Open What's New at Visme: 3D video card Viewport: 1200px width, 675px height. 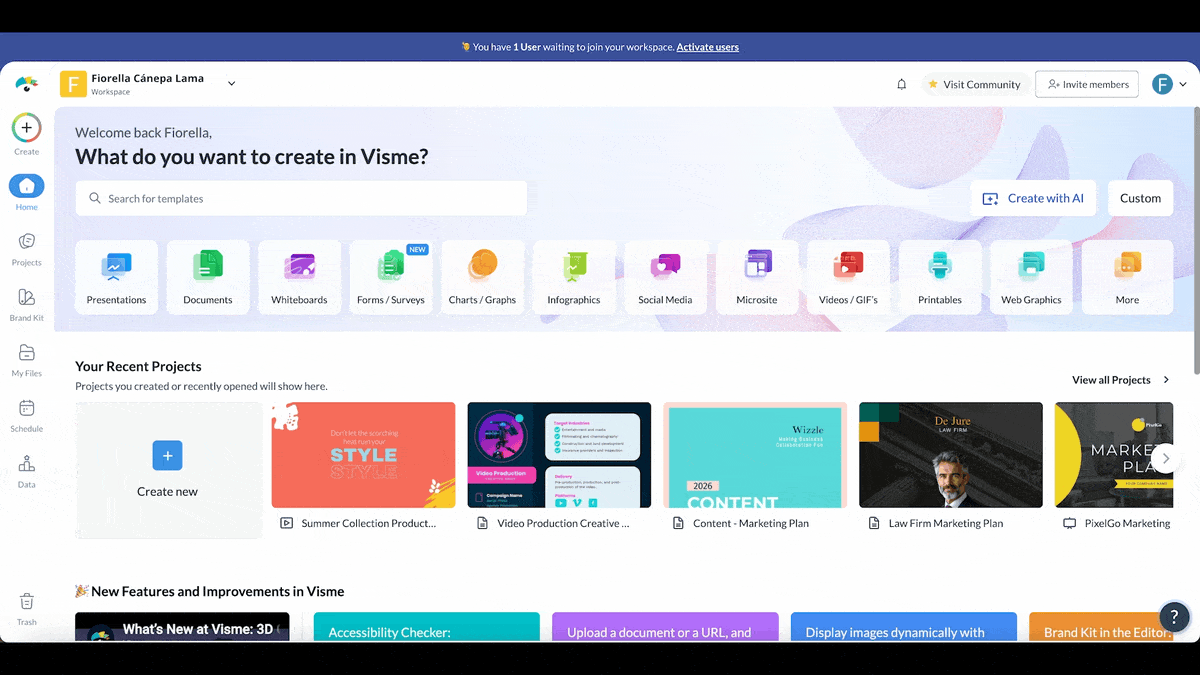182,627
